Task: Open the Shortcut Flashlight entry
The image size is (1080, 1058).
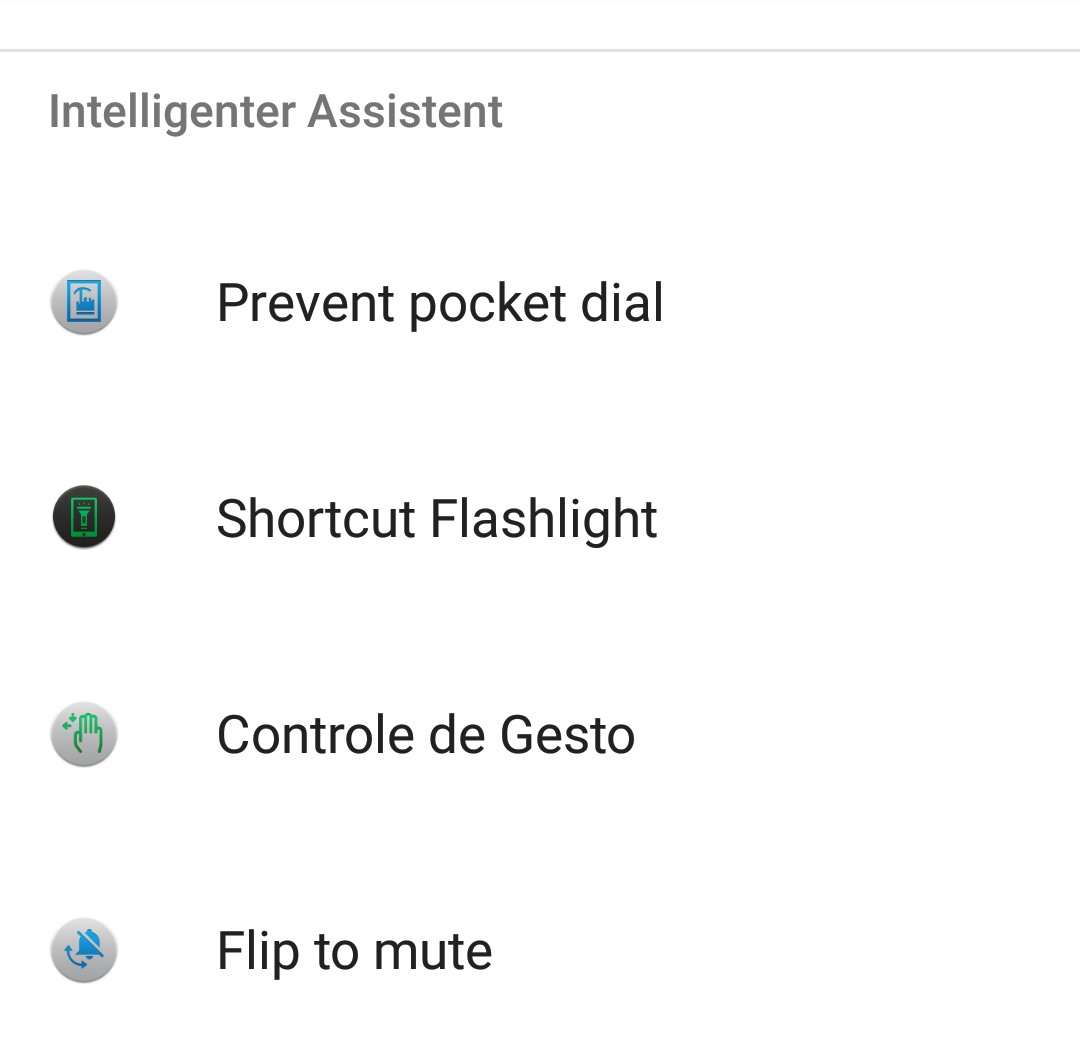Action: coord(540,518)
